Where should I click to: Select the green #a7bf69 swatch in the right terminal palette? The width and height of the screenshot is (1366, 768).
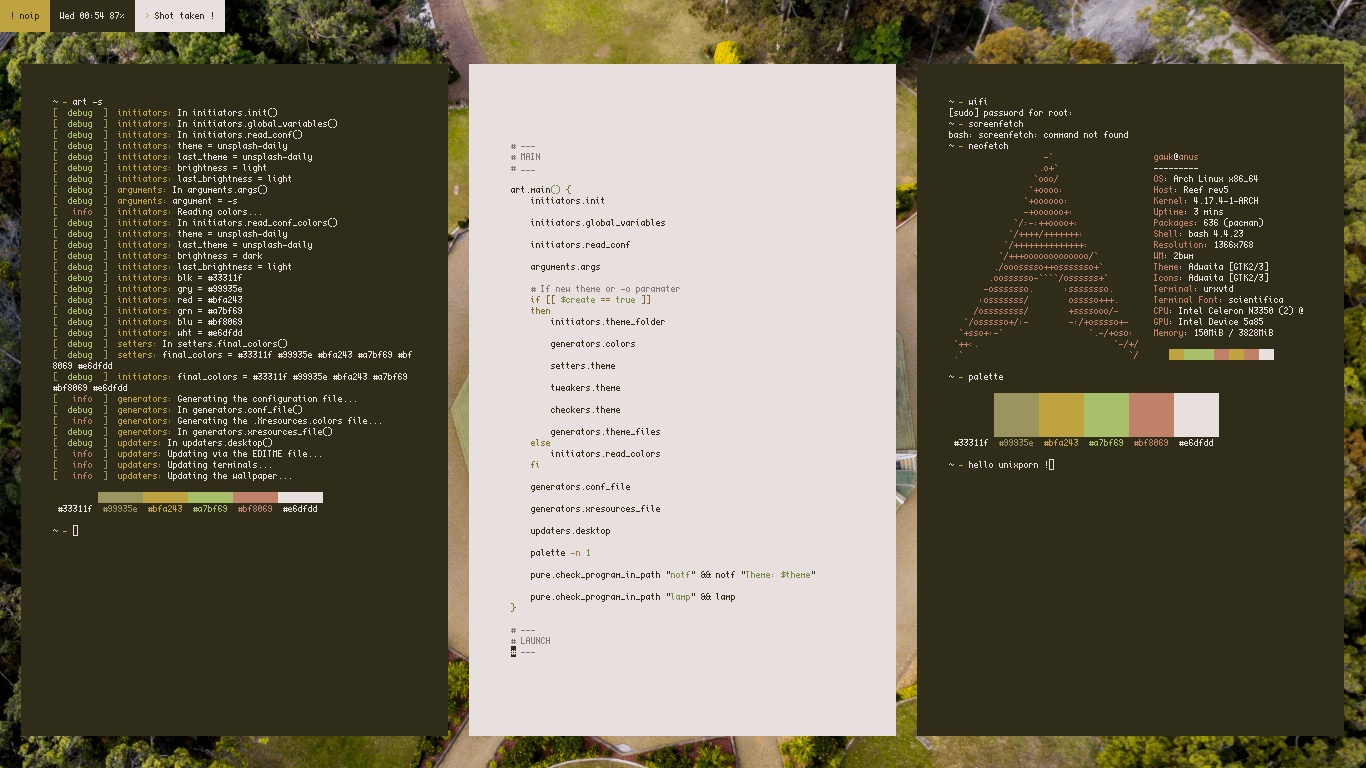click(1106, 415)
